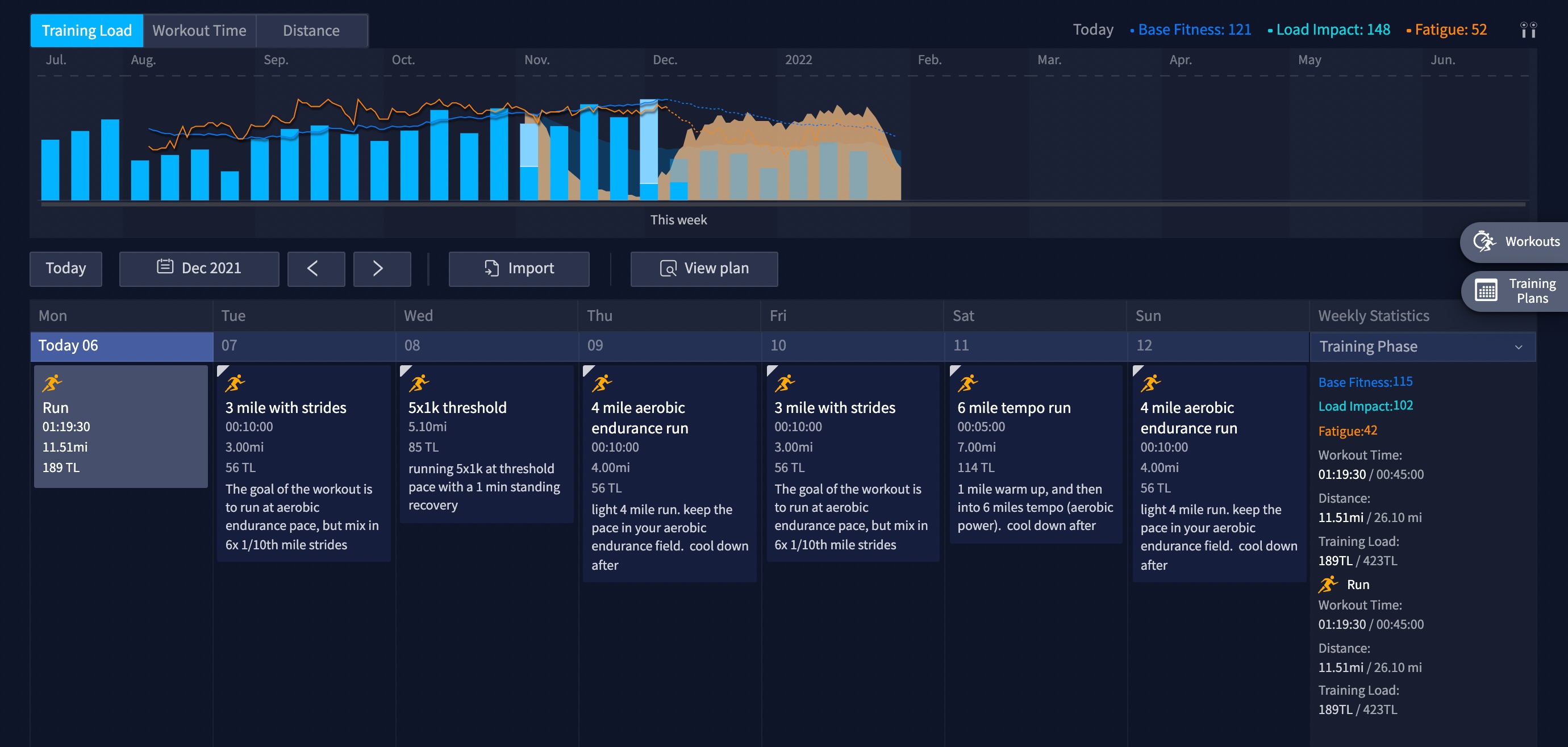Open the 5x1k threshold workout title
Screen dimensions: 1568x747
pyautogui.click(x=457, y=407)
